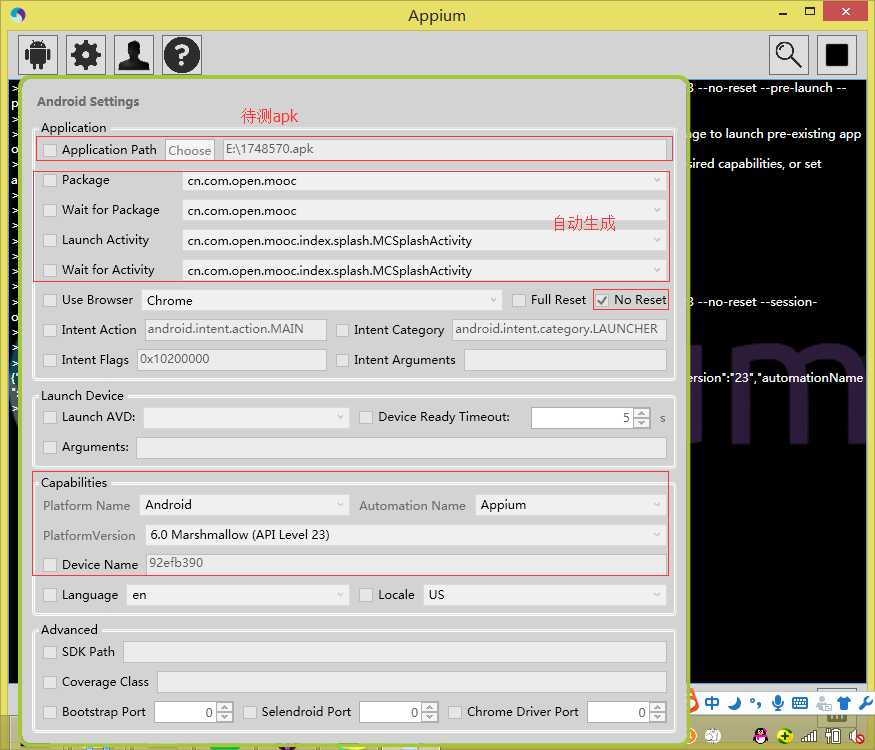Open the Use Browser Chrome dropdown
This screenshot has height=750, width=875.
coord(322,300)
